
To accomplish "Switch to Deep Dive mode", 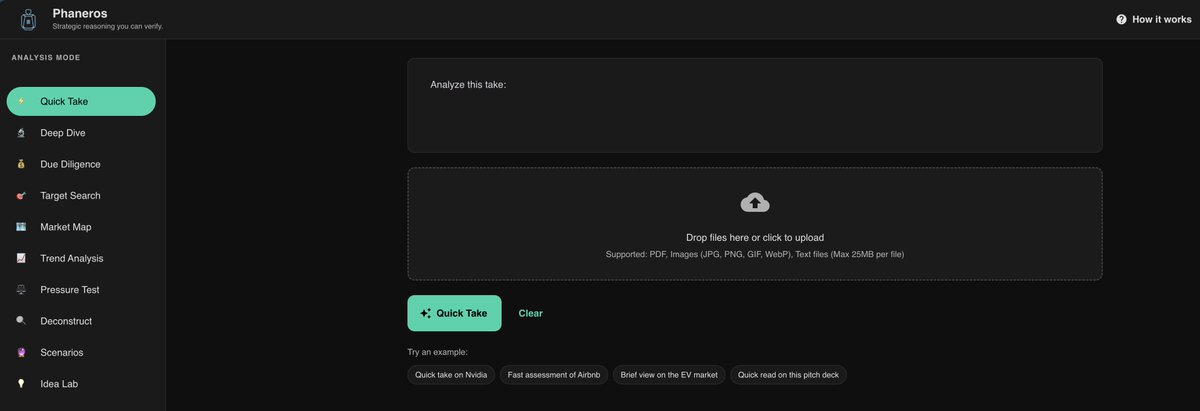I will 81,133.
